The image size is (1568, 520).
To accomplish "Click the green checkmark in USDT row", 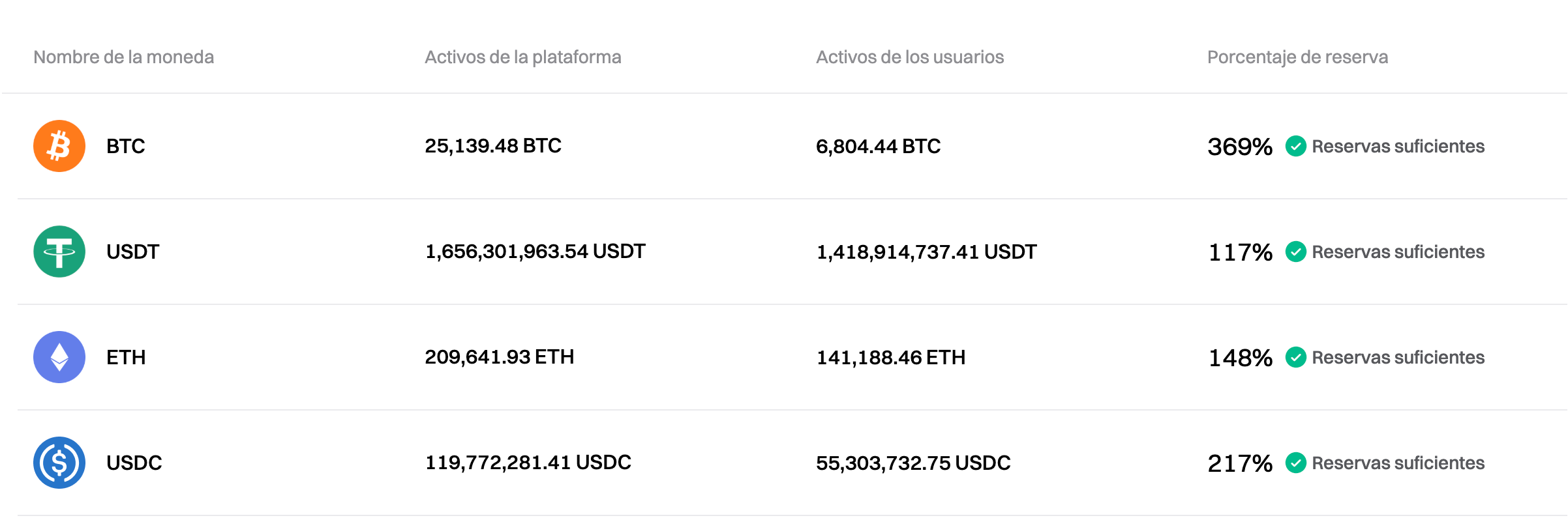I will tap(1295, 252).
